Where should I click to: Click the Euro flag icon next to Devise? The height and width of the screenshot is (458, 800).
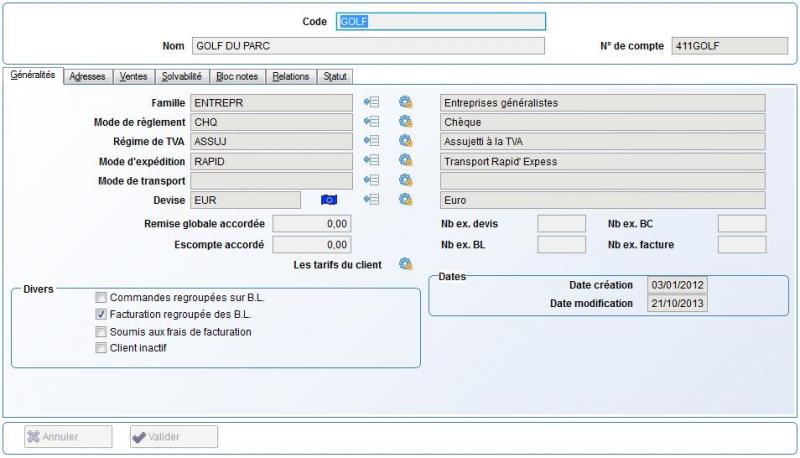(329, 200)
